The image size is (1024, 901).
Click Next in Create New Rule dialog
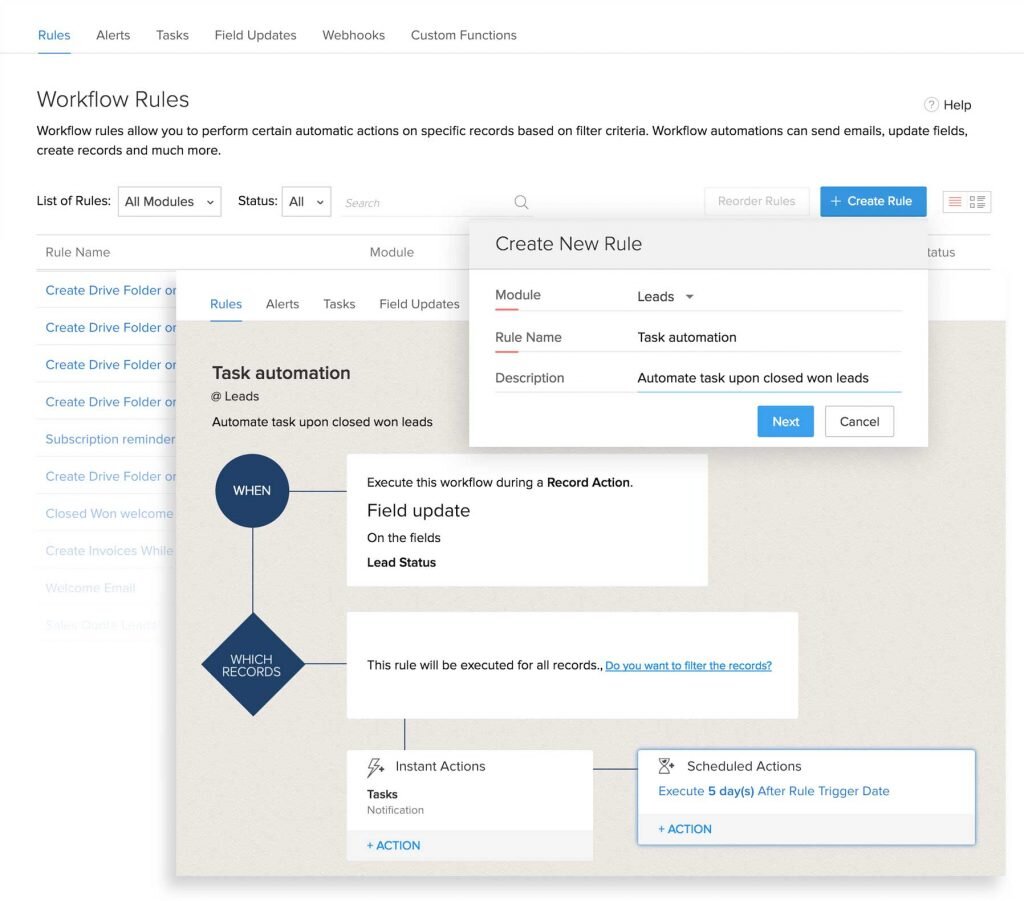click(786, 422)
